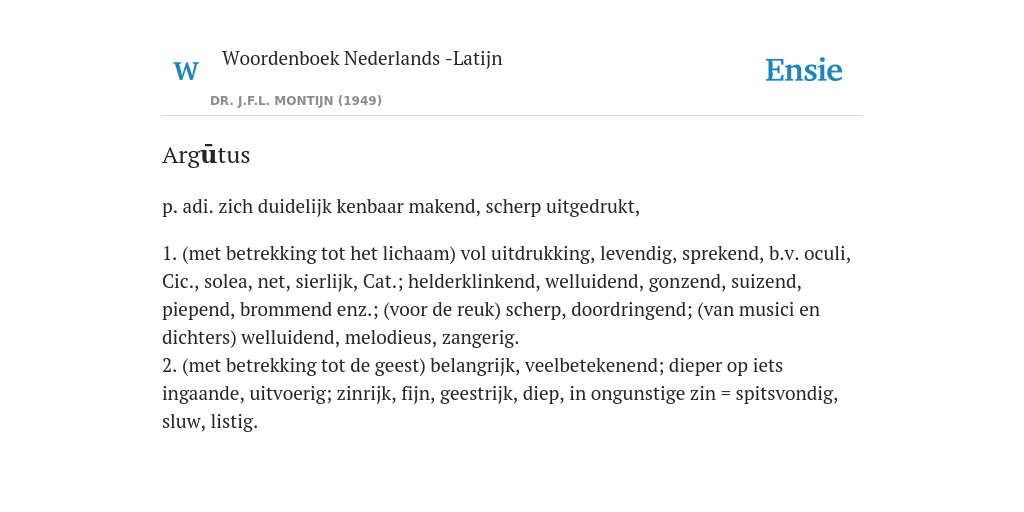Image resolution: width=1024 pixels, height=512 pixels.
Task: Click the final words 'sluw, listig.'
Action: [210, 422]
